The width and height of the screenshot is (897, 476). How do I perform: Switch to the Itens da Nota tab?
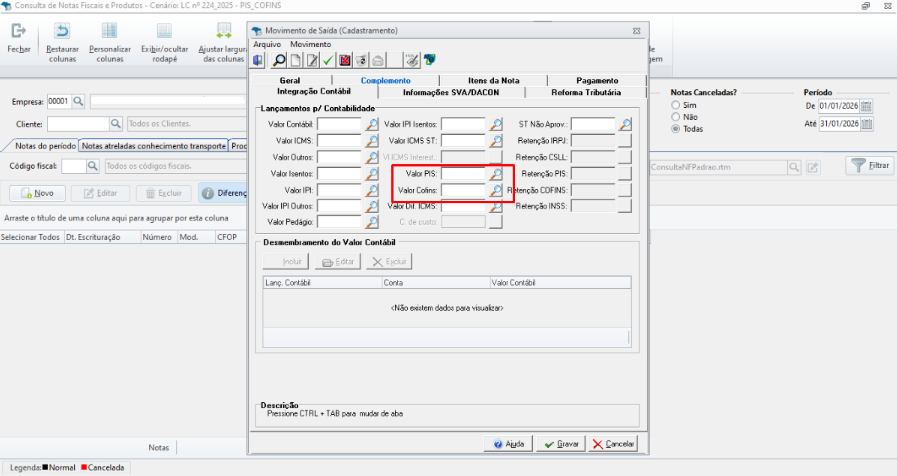(494, 80)
